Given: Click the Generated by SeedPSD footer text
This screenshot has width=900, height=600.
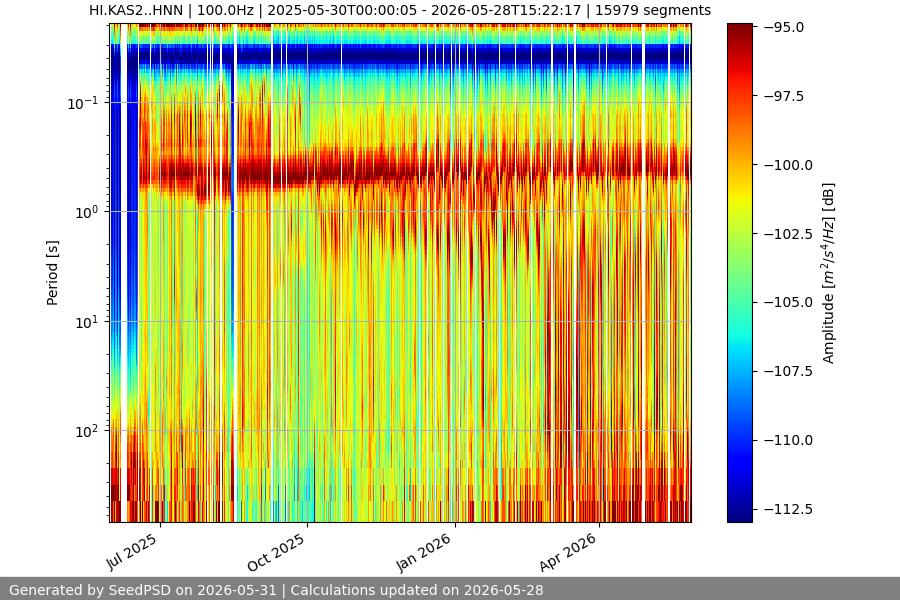Looking at the screenshot, I should [276, 590].
